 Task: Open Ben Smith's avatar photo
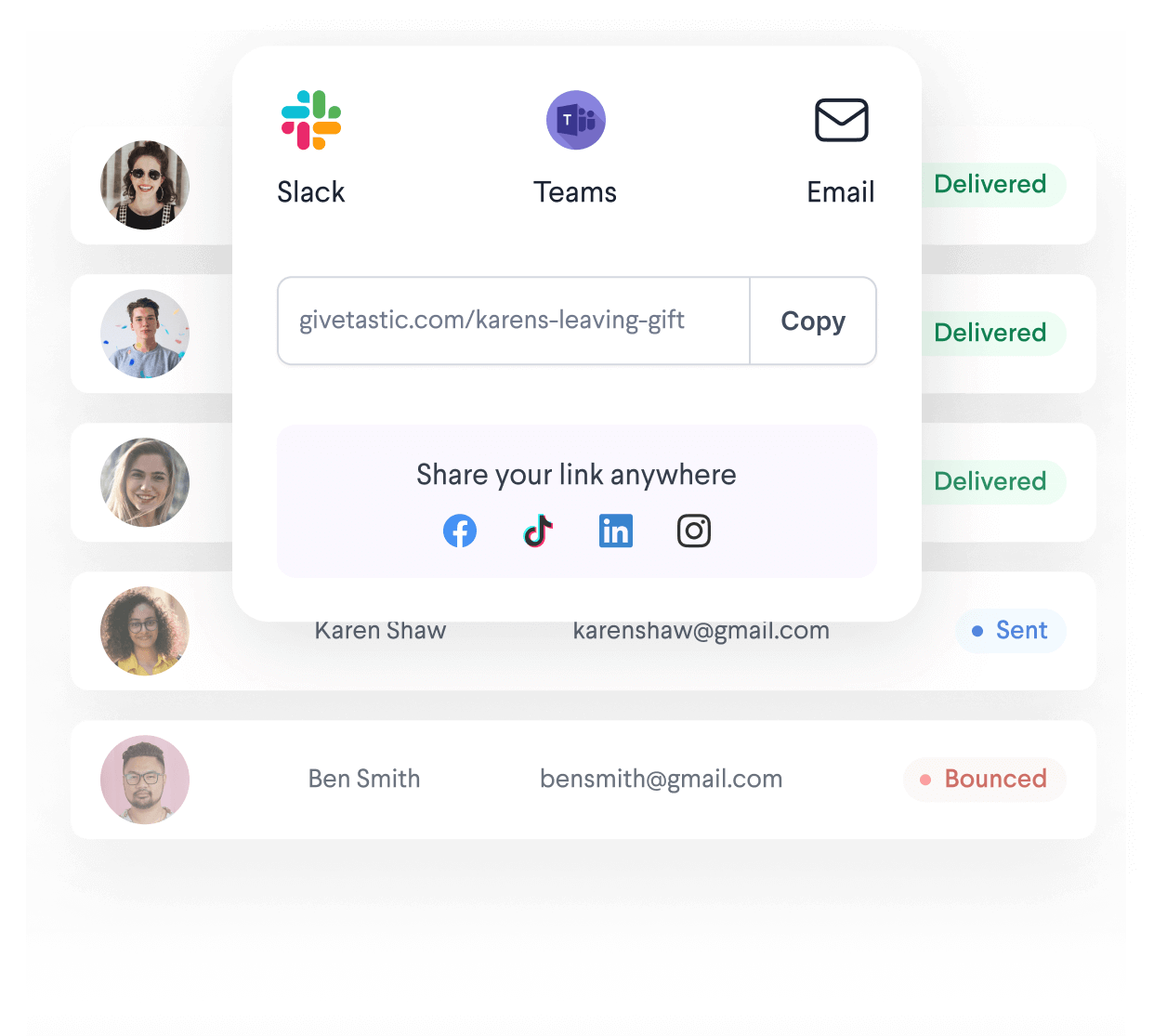tap(145, 780)
